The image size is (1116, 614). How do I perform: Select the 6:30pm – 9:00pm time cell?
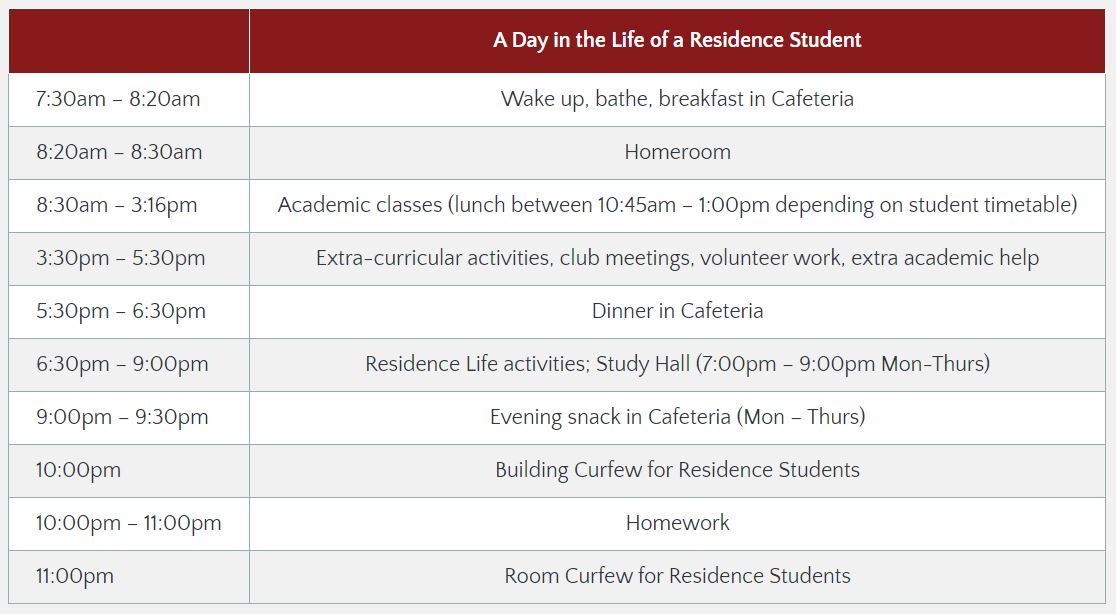(122, 364)
